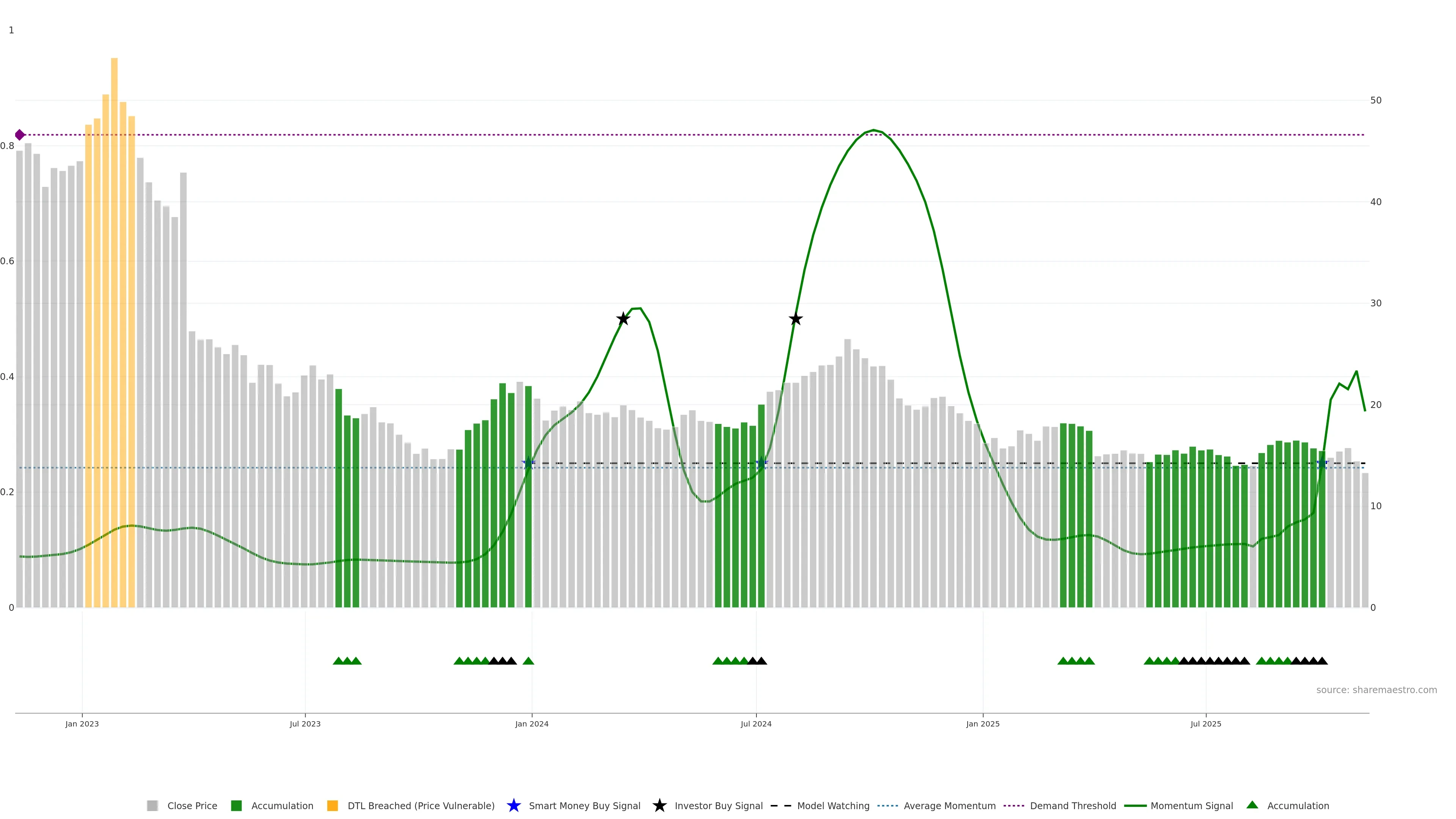Click the Jan 2025 axis label

pyautogui.click(x=982, y=723)
